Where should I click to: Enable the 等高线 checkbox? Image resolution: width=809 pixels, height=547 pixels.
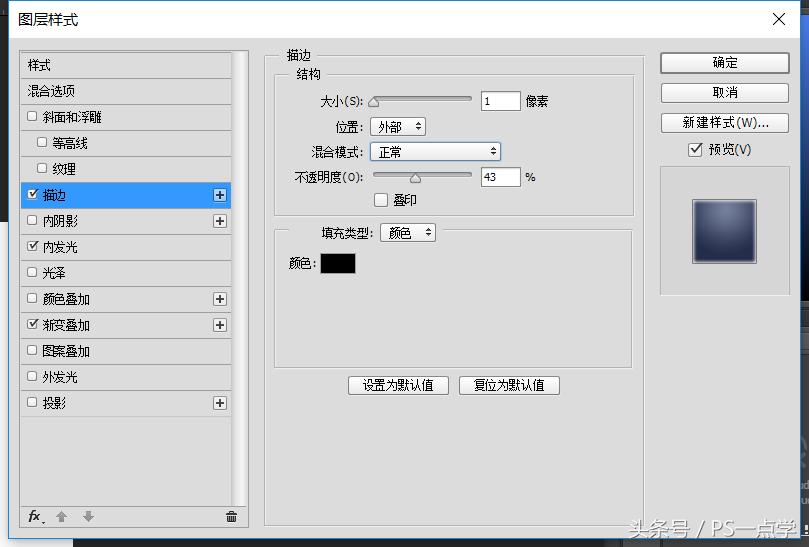point(42,142)
